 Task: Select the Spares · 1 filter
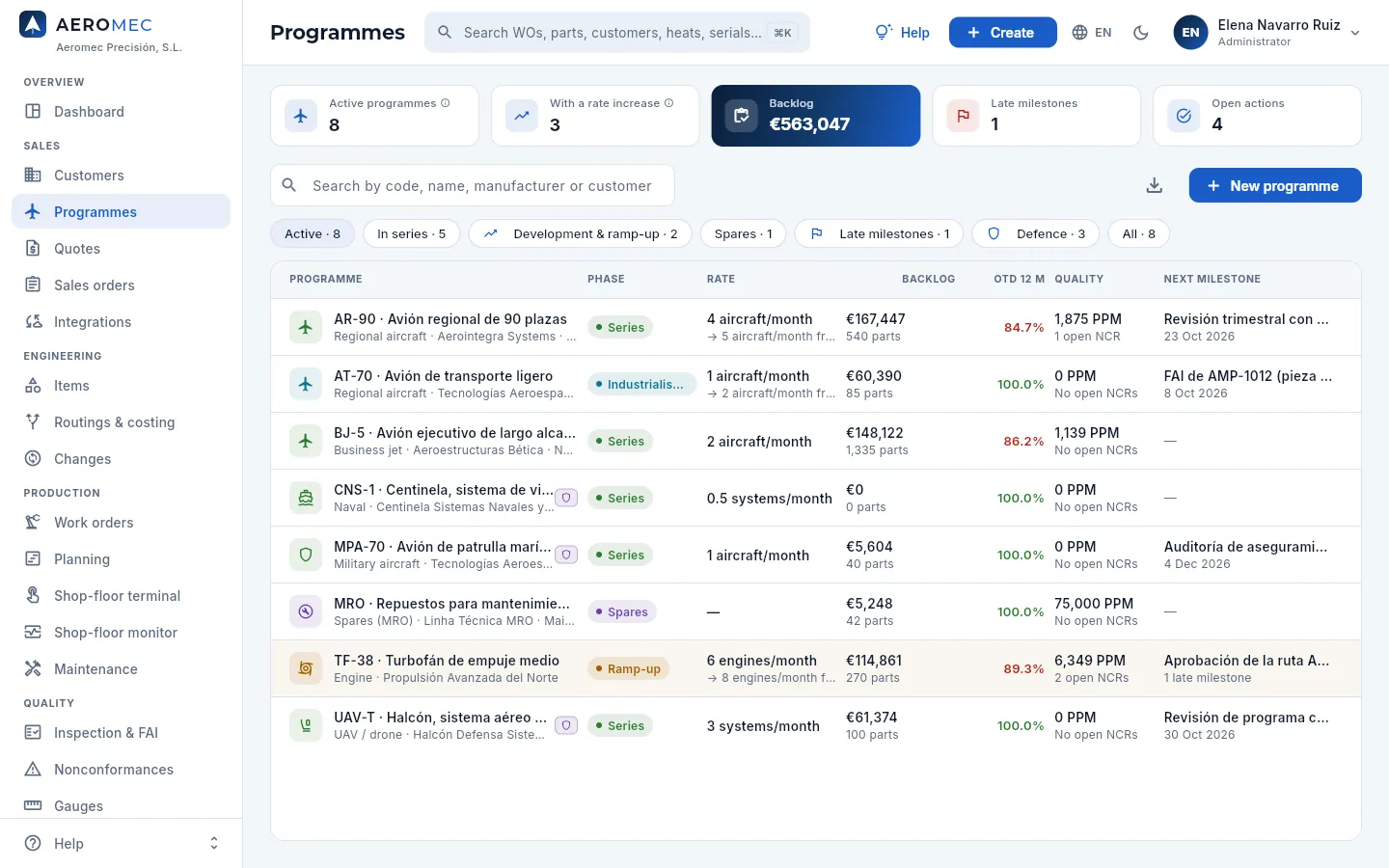click(x=743, y=233)
